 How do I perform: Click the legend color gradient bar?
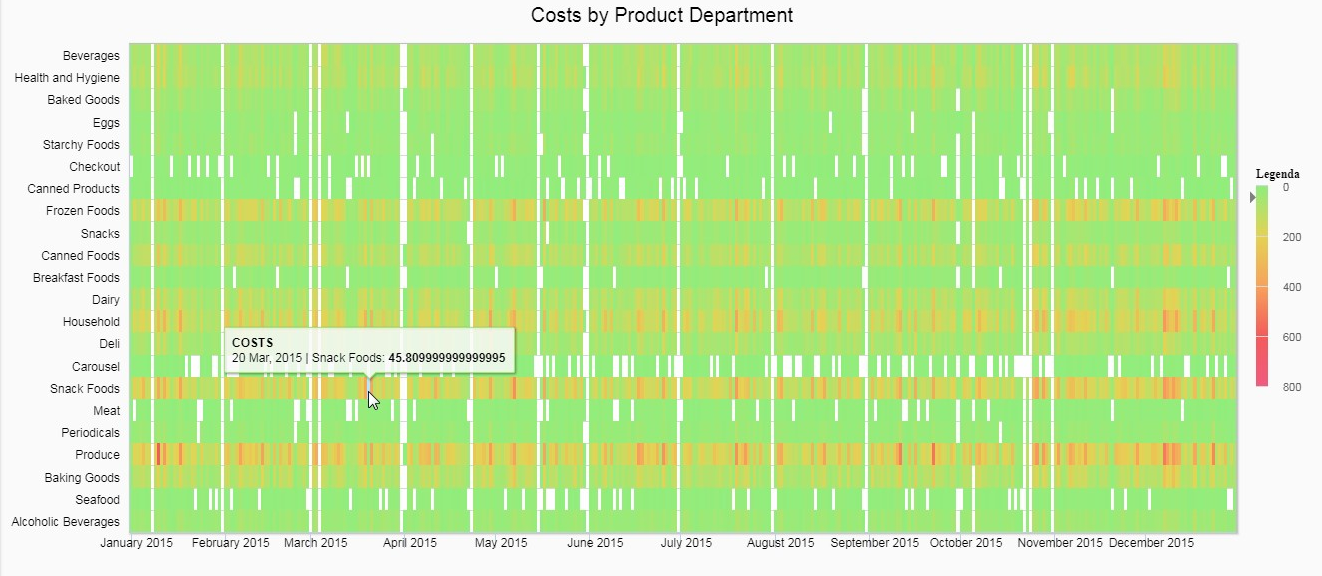(1264, 286)
